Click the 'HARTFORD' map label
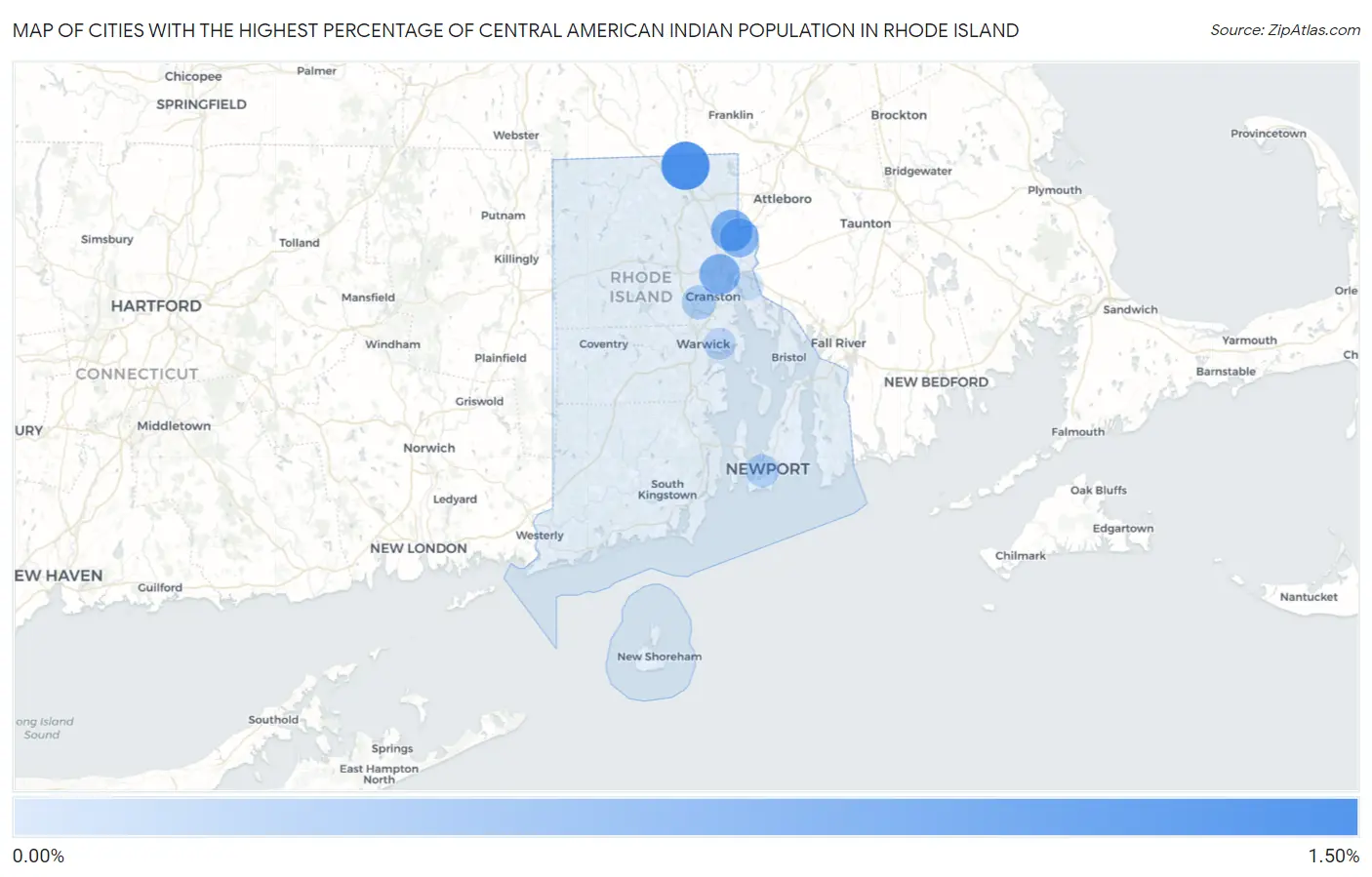 tap(156, 305)
